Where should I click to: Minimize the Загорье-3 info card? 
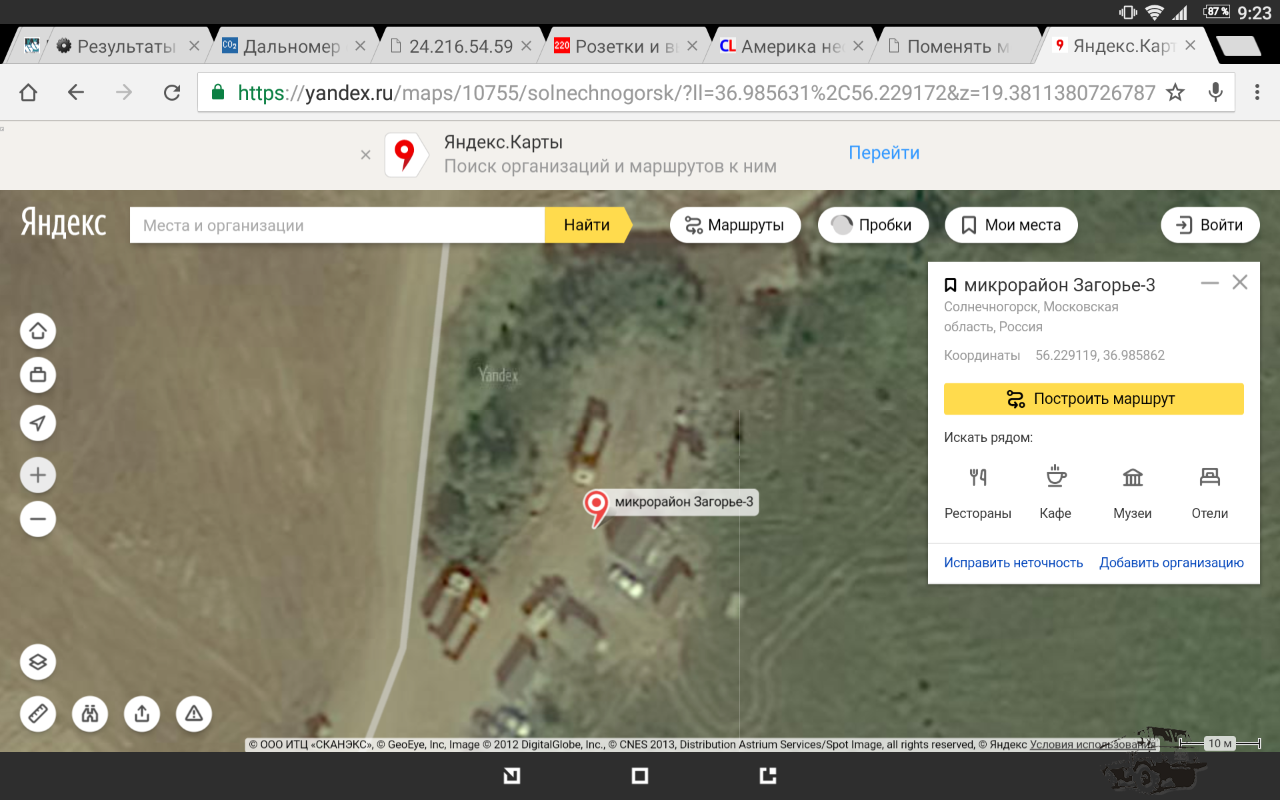(1210, 284)
